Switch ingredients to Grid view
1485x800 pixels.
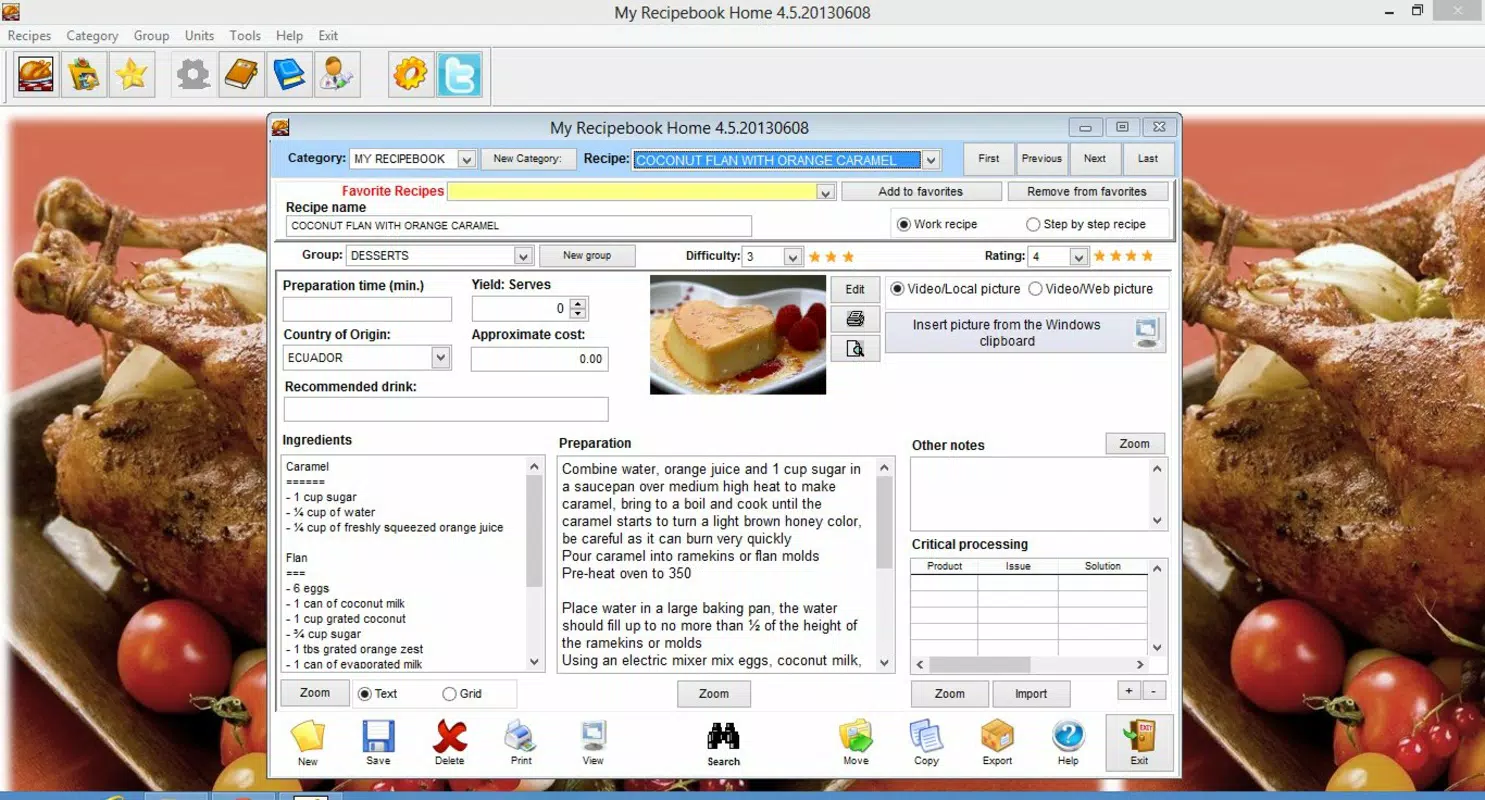tap(449, 694)
